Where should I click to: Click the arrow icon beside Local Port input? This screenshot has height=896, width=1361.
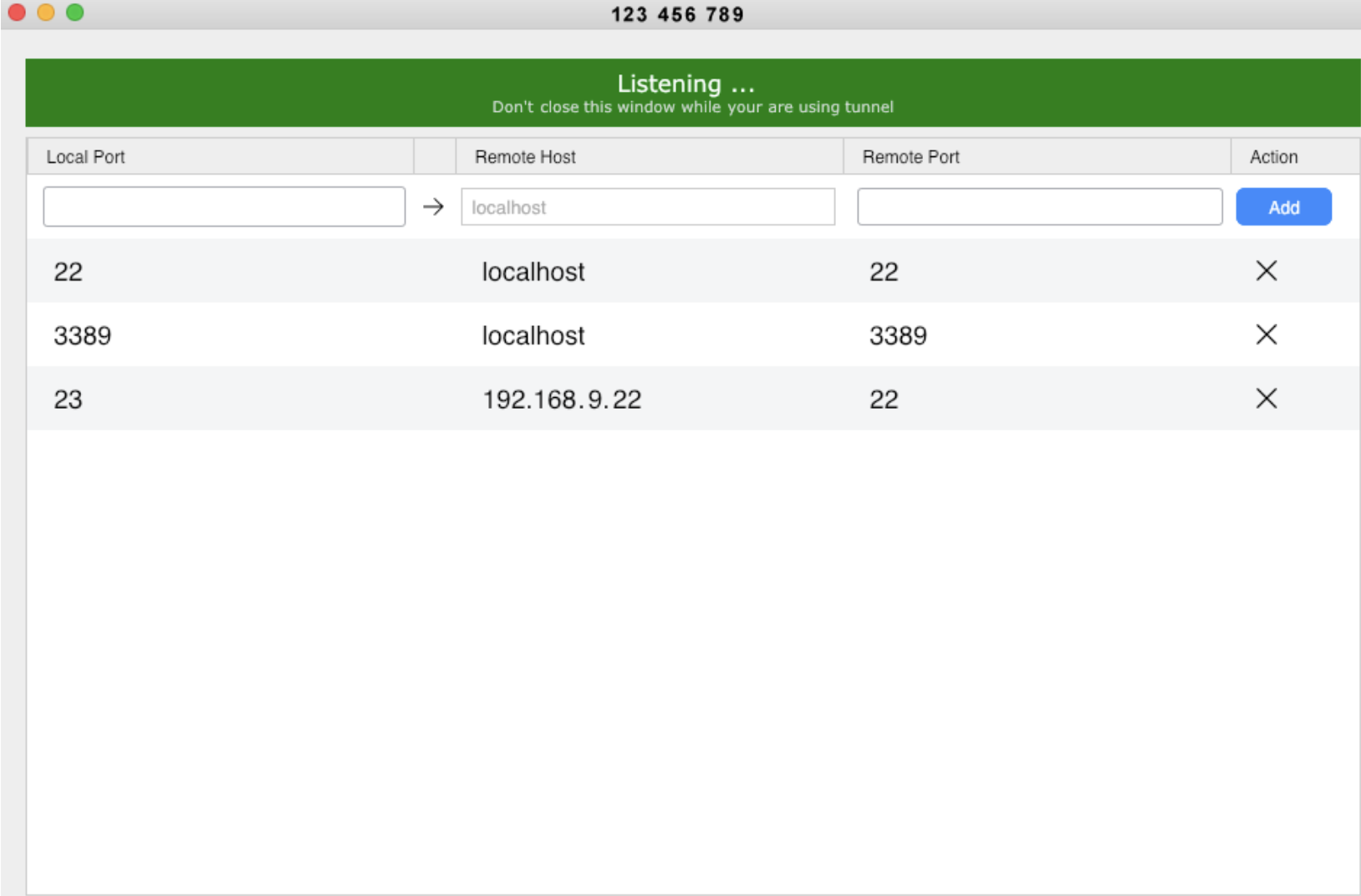tap(433, 206)
